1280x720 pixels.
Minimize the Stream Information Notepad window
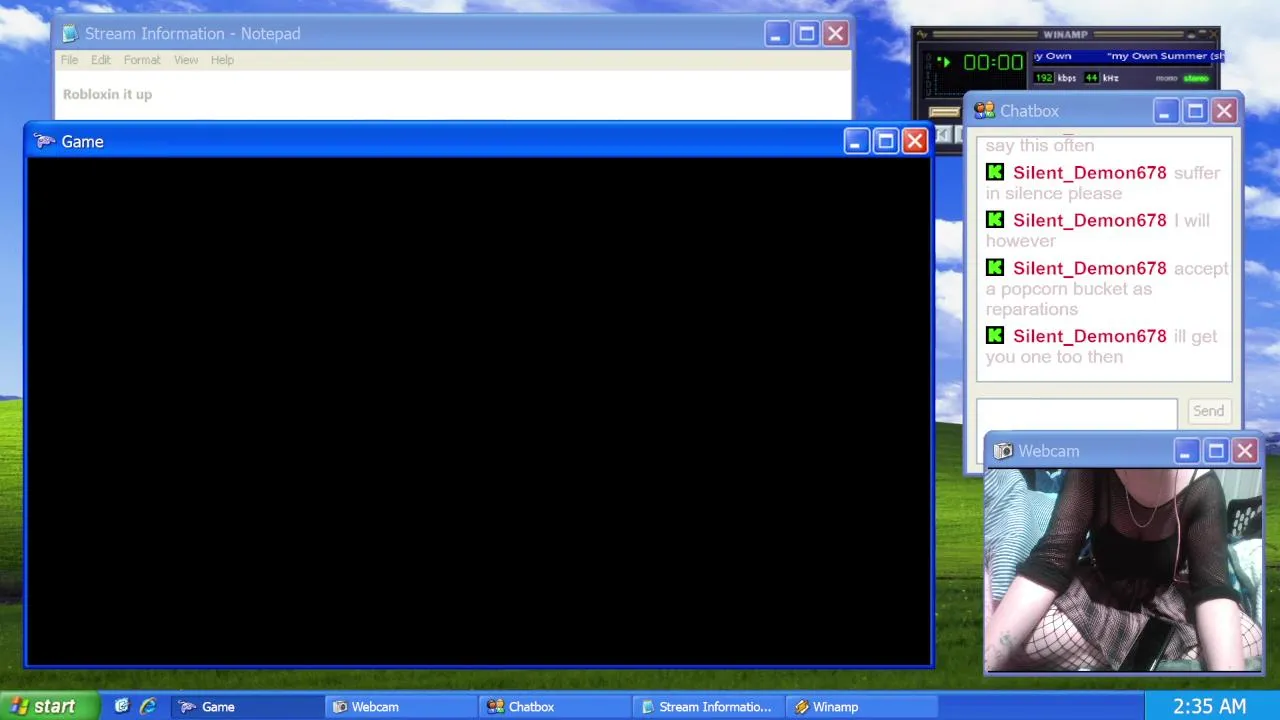coord(777,34)
